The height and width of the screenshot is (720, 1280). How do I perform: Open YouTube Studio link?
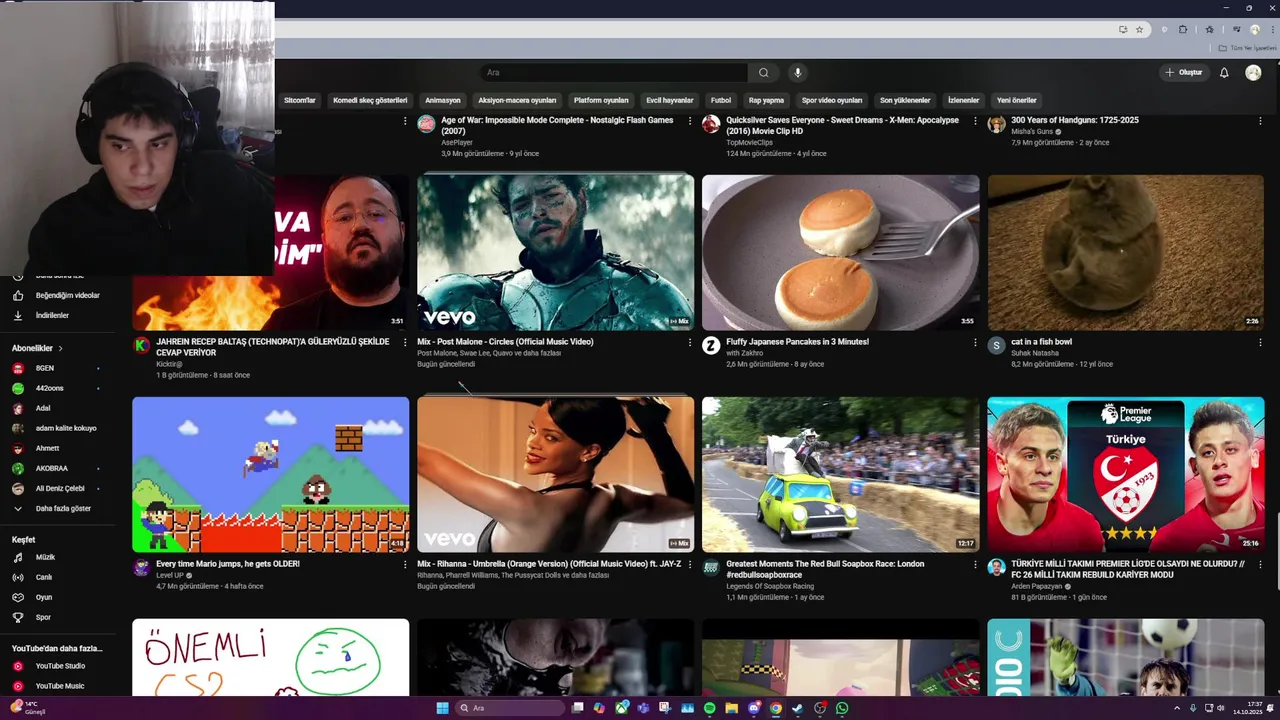point(58,666)
